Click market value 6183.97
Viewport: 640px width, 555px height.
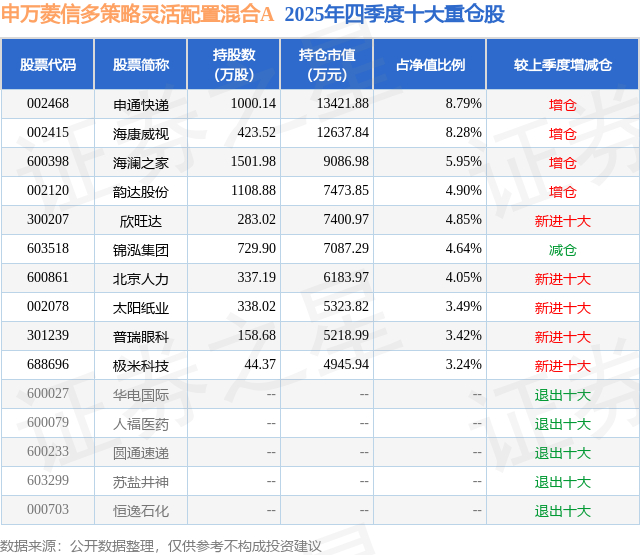[x=346, y=278]
